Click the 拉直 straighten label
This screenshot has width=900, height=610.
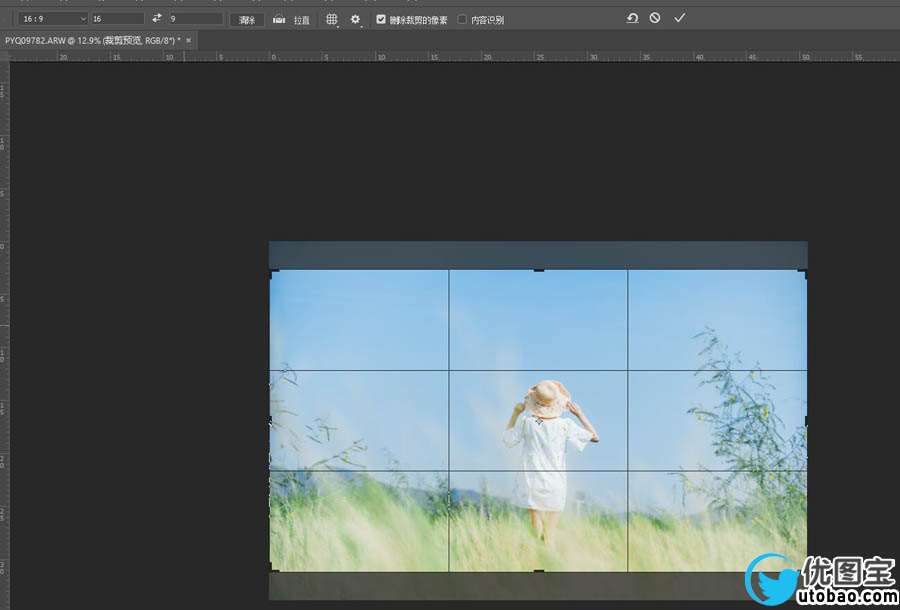pos(301,20)
